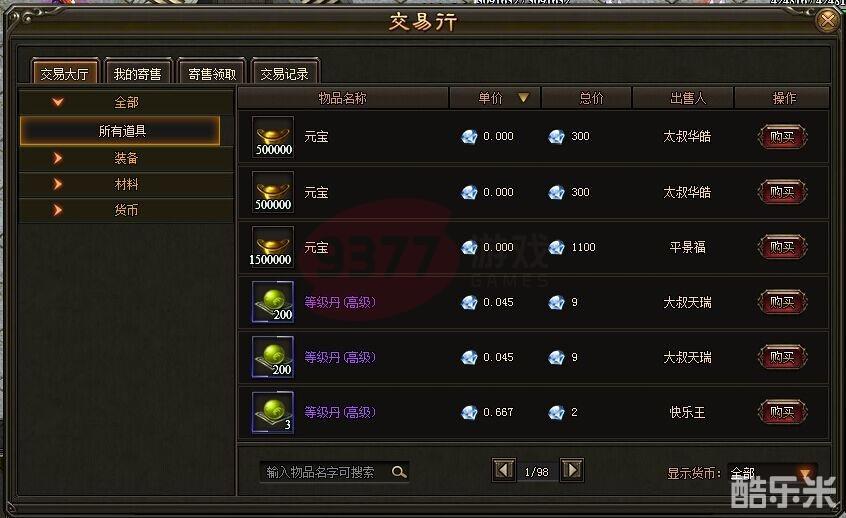Image resolution: width=846 pixels, height=518 pixels.
Task: Open the 显示货币 dropdown
Action: [772, 473]
